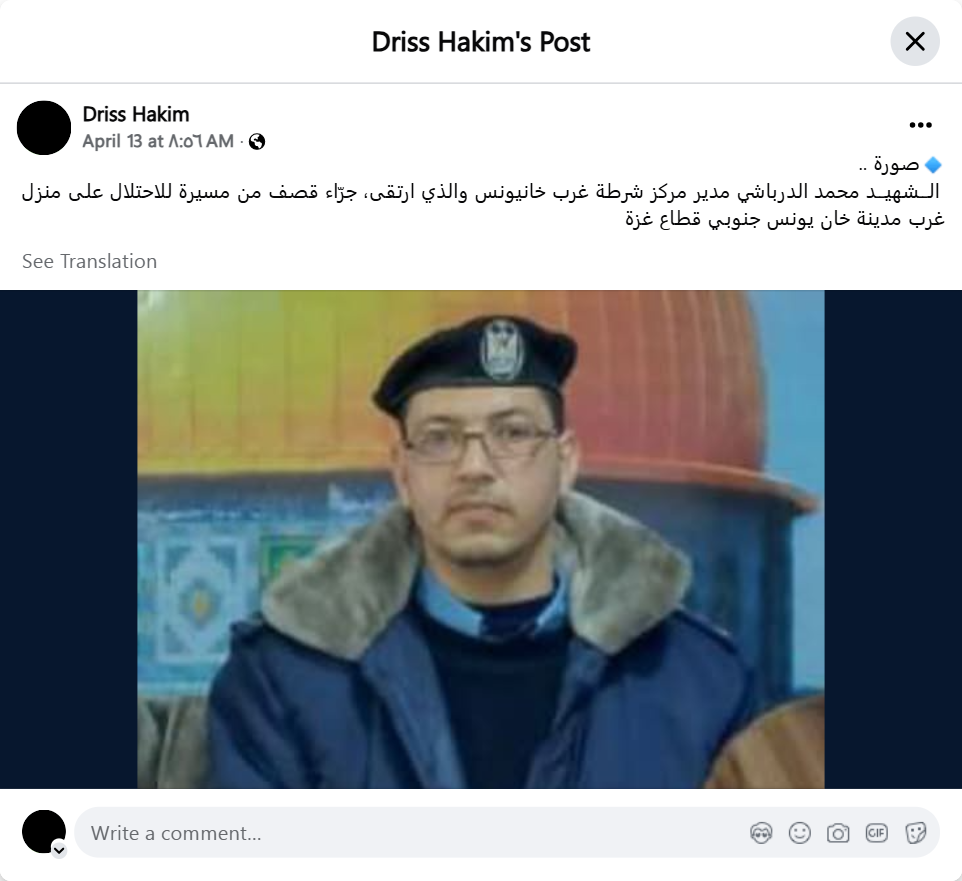Viewport: 962px width, 881px height.
Task: Open Driss Hakim's profile picture
Action: [44, 128]
